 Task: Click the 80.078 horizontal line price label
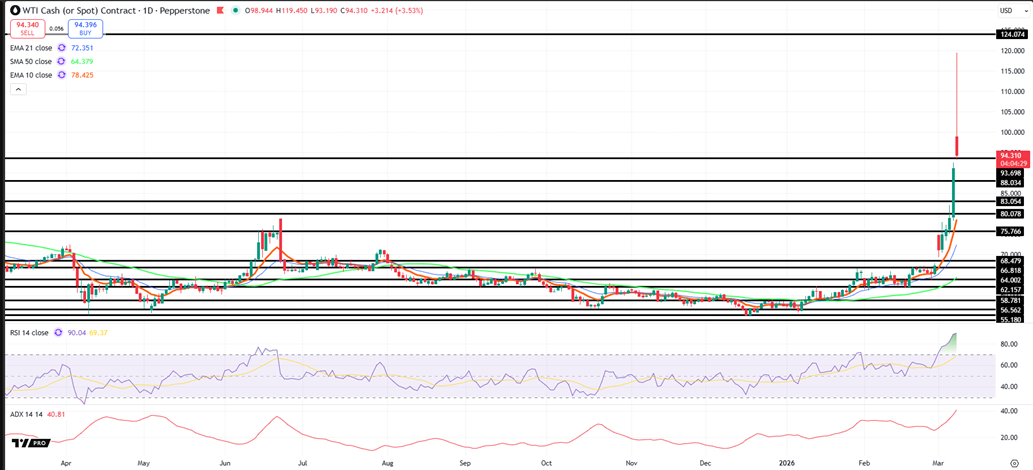(1010, 214)
